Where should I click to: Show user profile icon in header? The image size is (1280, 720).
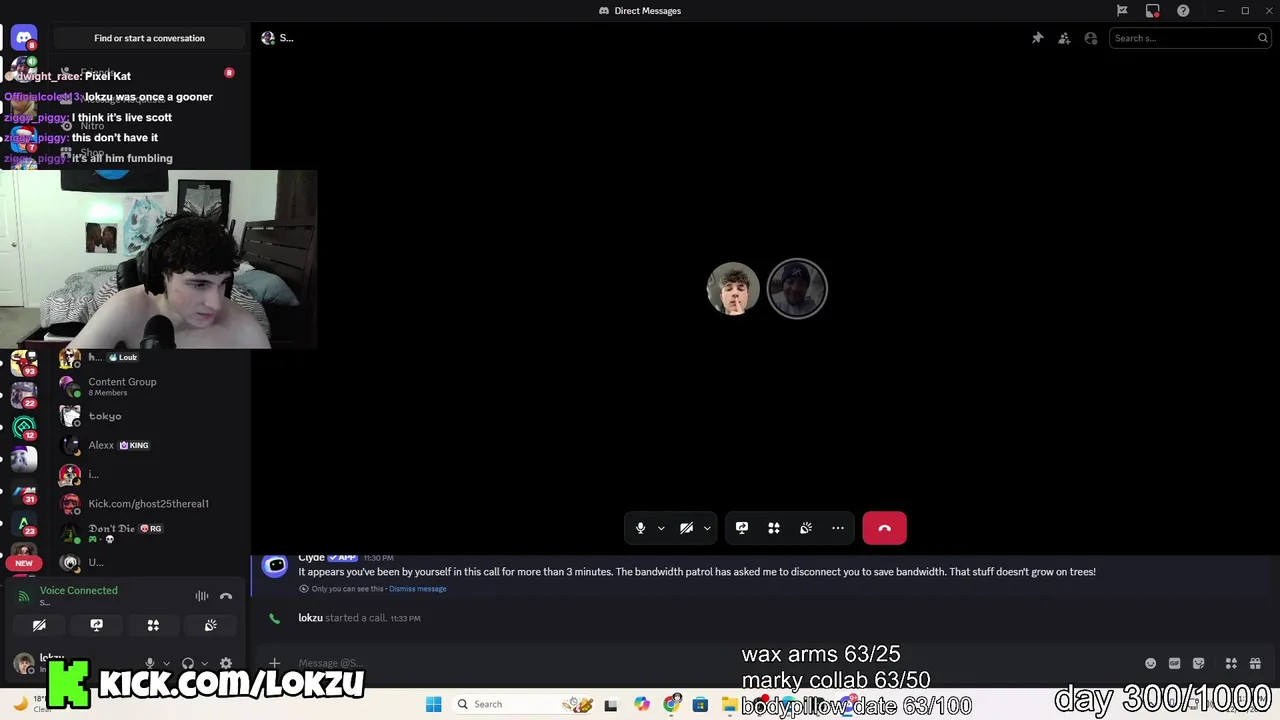pos(1091,38)
